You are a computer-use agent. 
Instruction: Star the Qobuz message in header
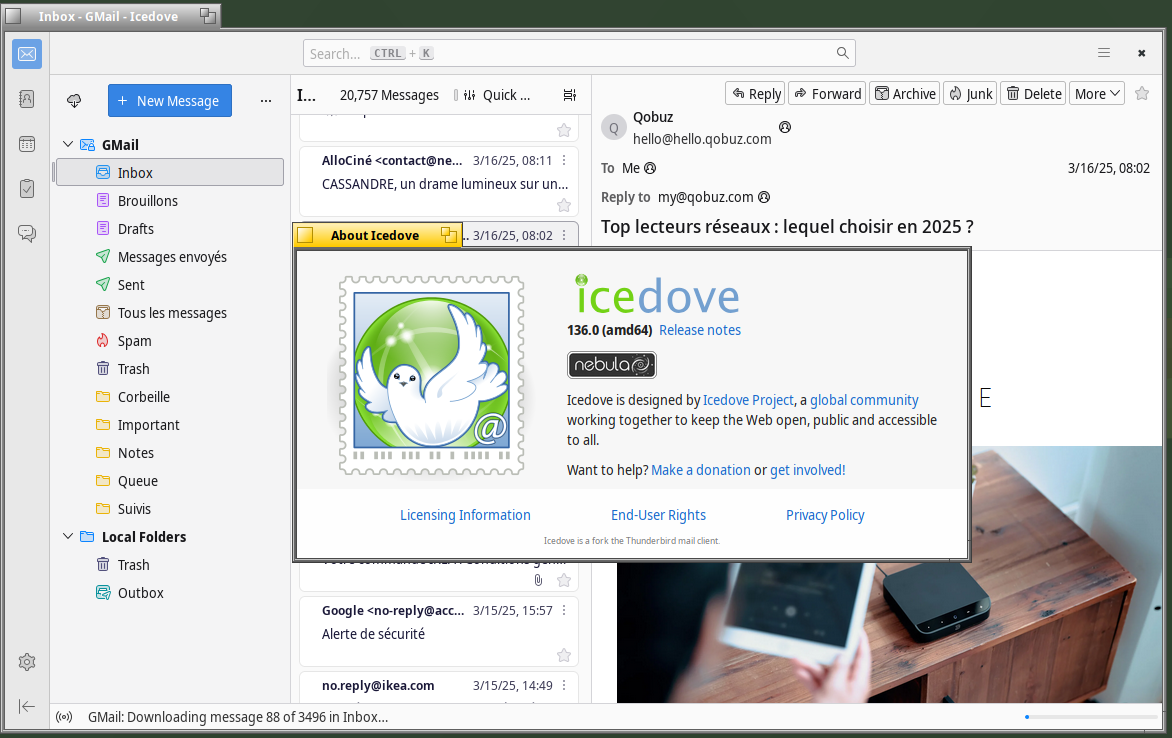(1142, 93)
